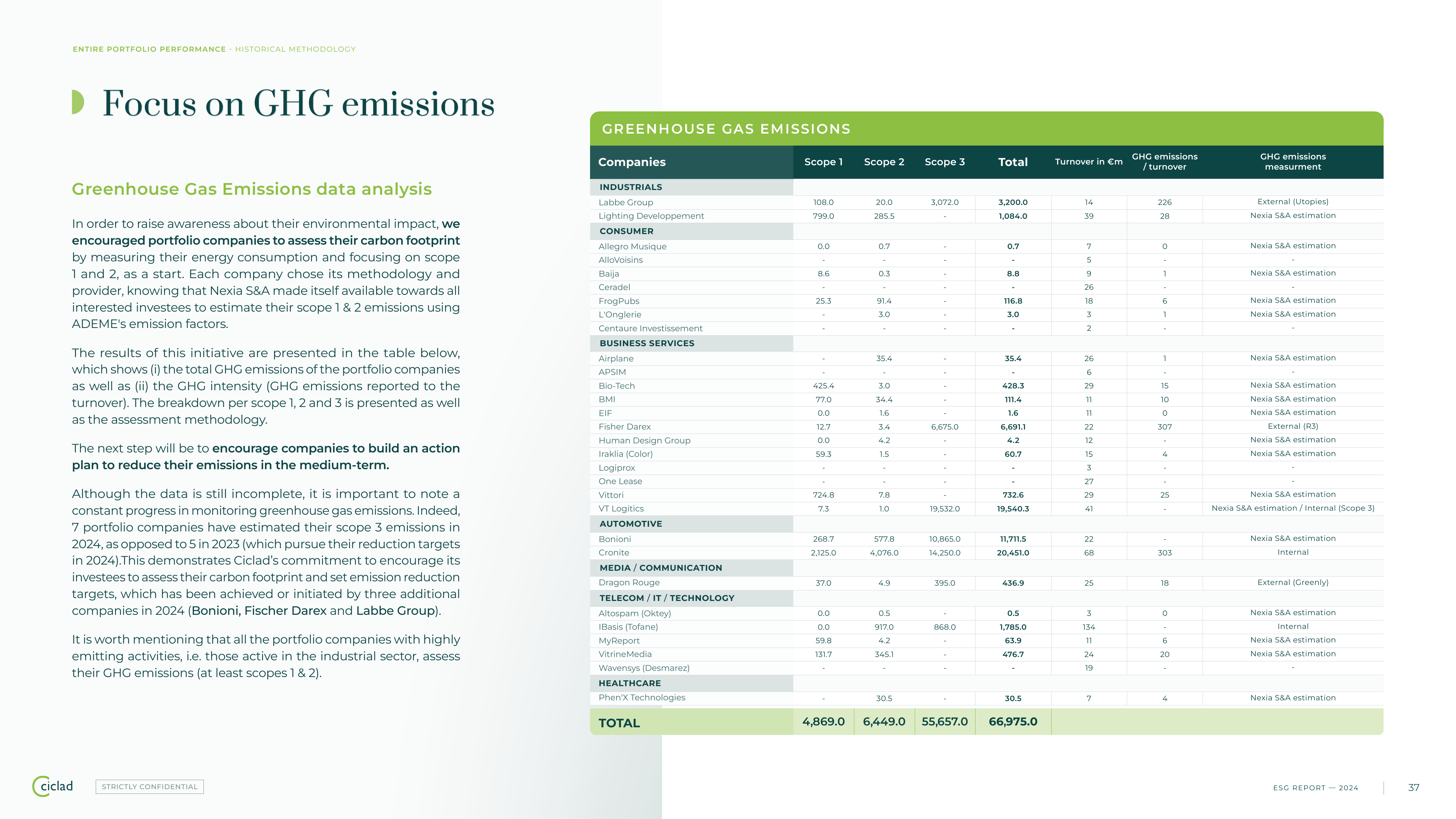
Task: Click the 'GHG emissions / turnover' header
Action: [1164, 162]
